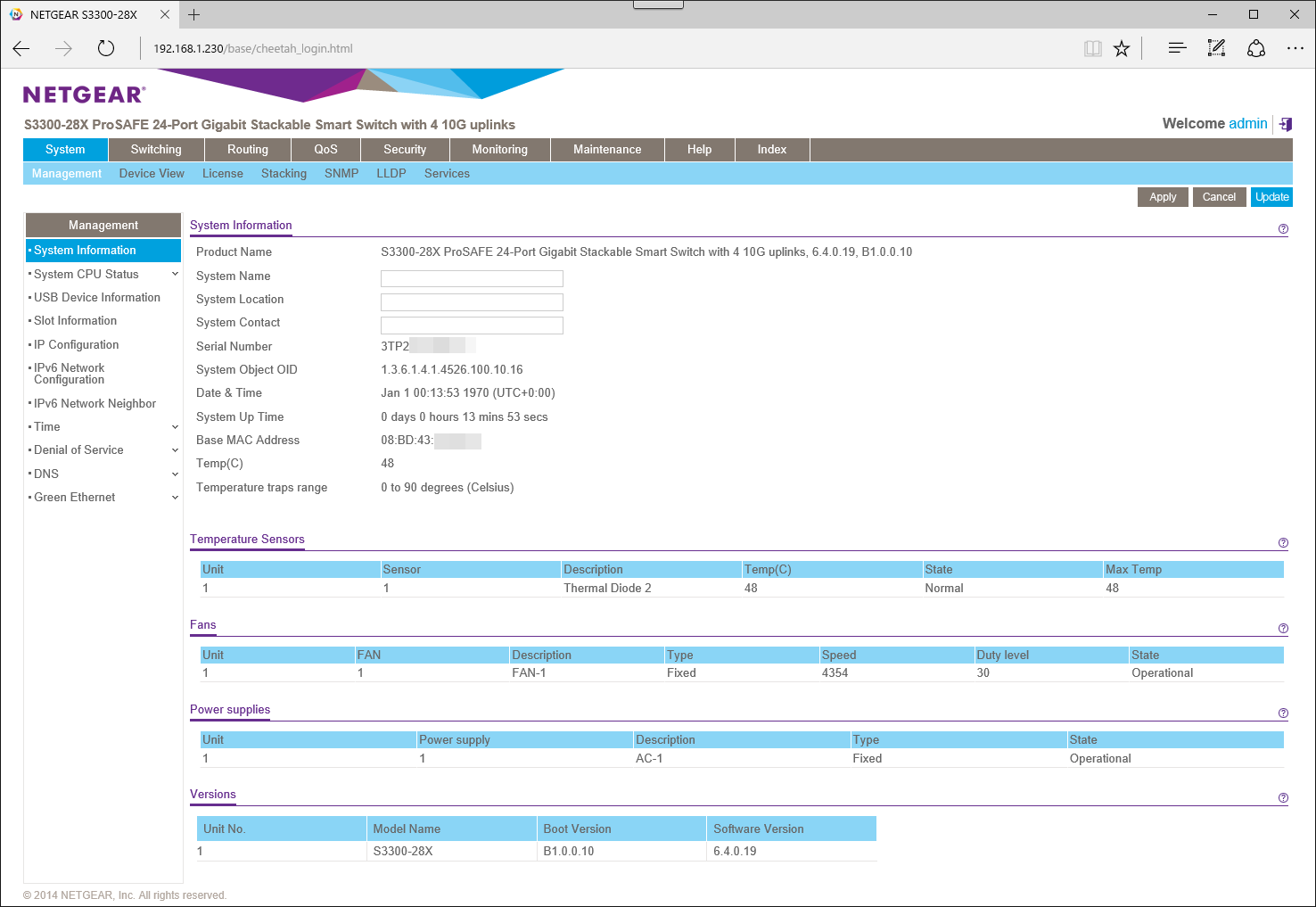Open the Maintenance main tab
The height and width of the screenshot is (907, 1316).
[x=607, y=150]
